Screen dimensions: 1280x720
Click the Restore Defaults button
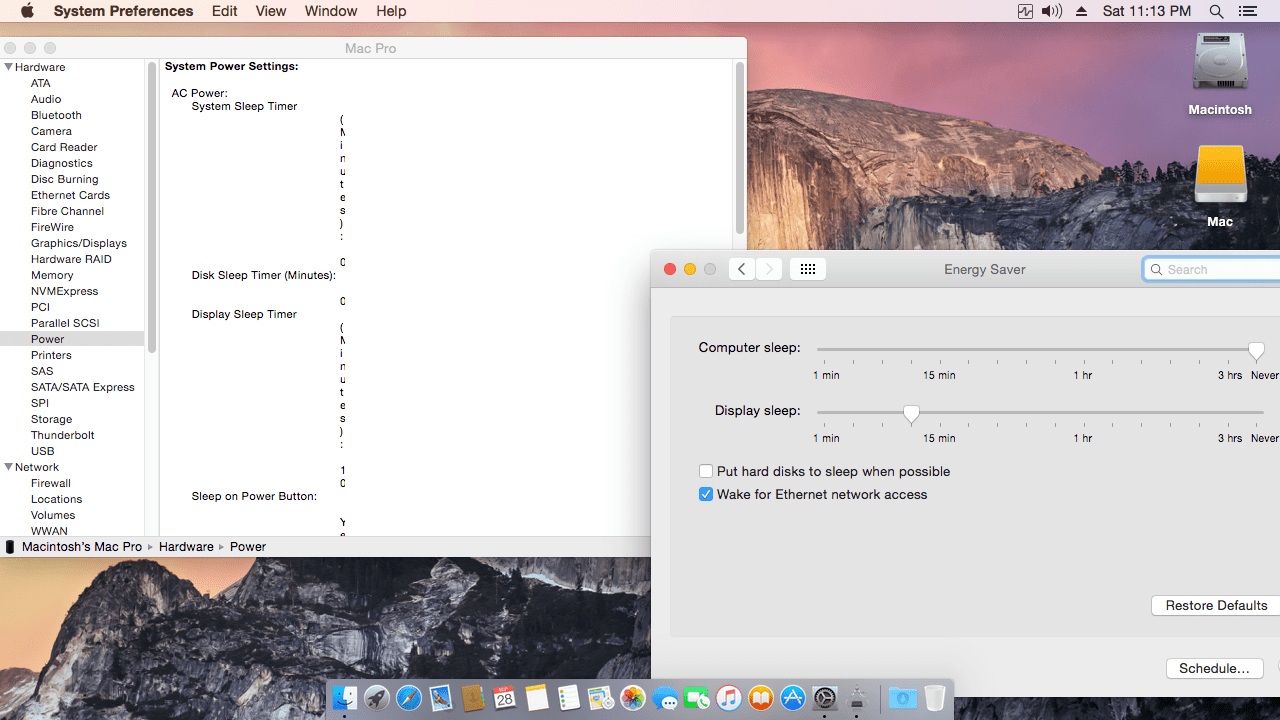click(1216, 605)
